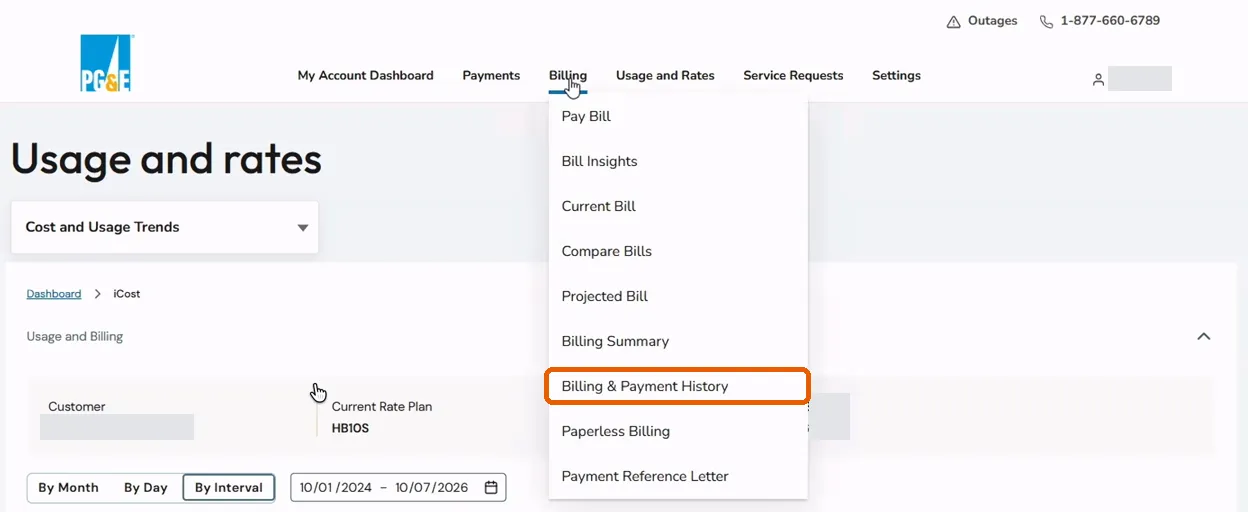
Task: Choose Paperless Billing from Billing menu
Action: pos(678,431)
